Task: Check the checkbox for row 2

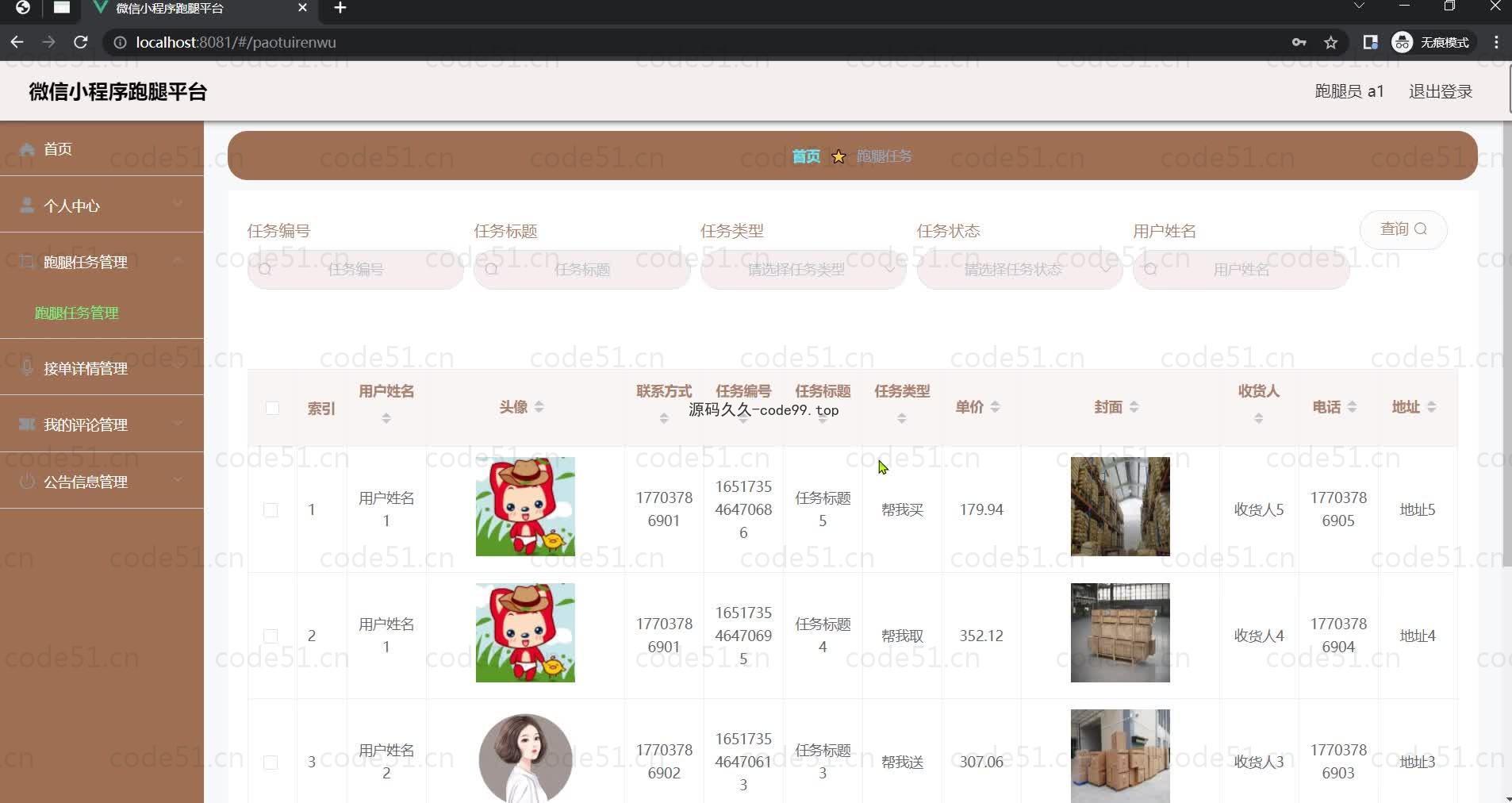Action: click(271, 636)
